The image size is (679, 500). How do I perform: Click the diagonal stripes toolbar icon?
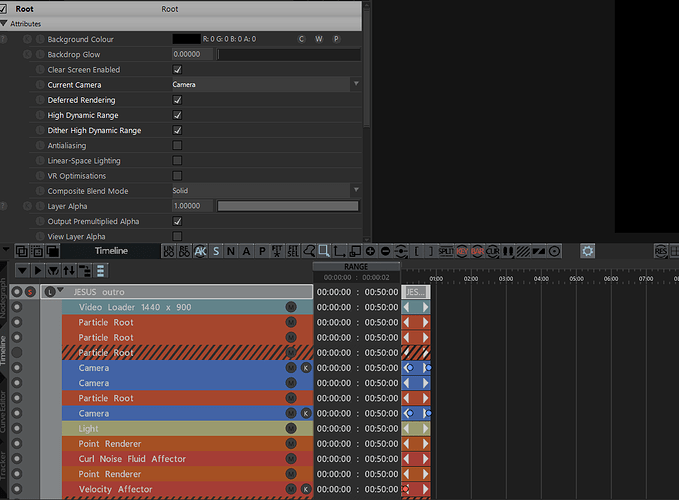tap(523, 251)
